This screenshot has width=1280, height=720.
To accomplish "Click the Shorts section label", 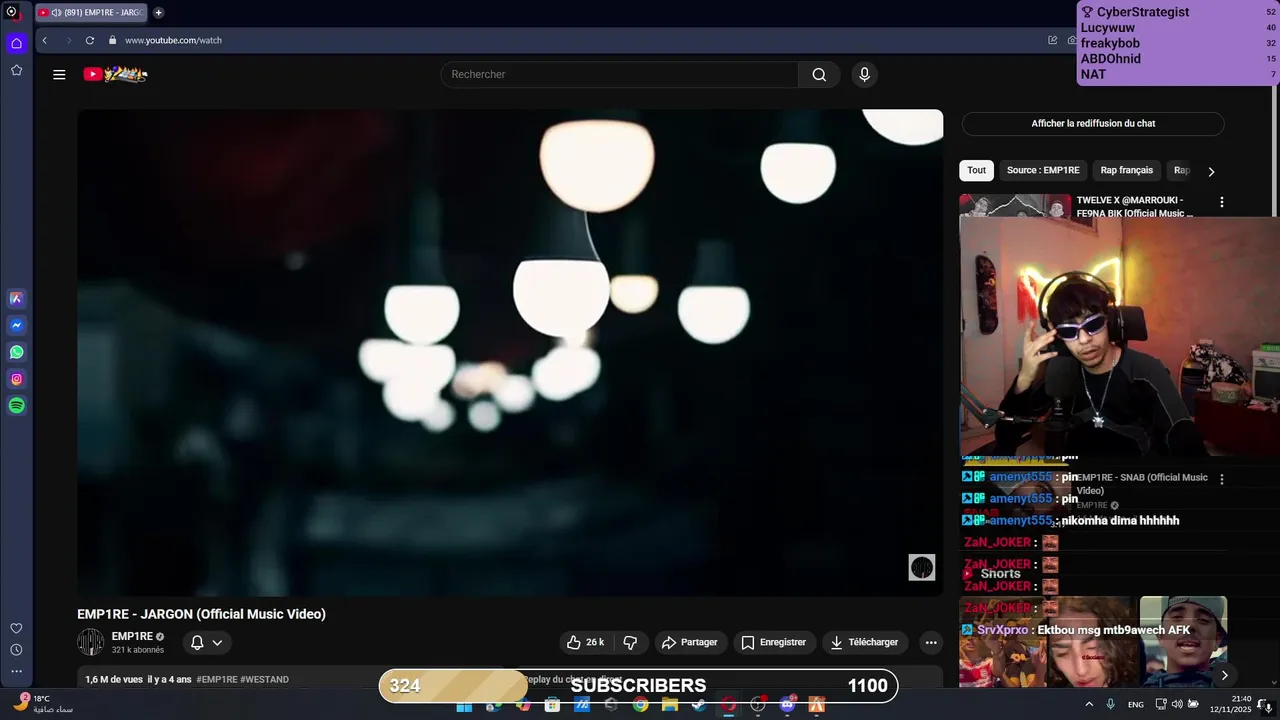I will point(1000,574).
